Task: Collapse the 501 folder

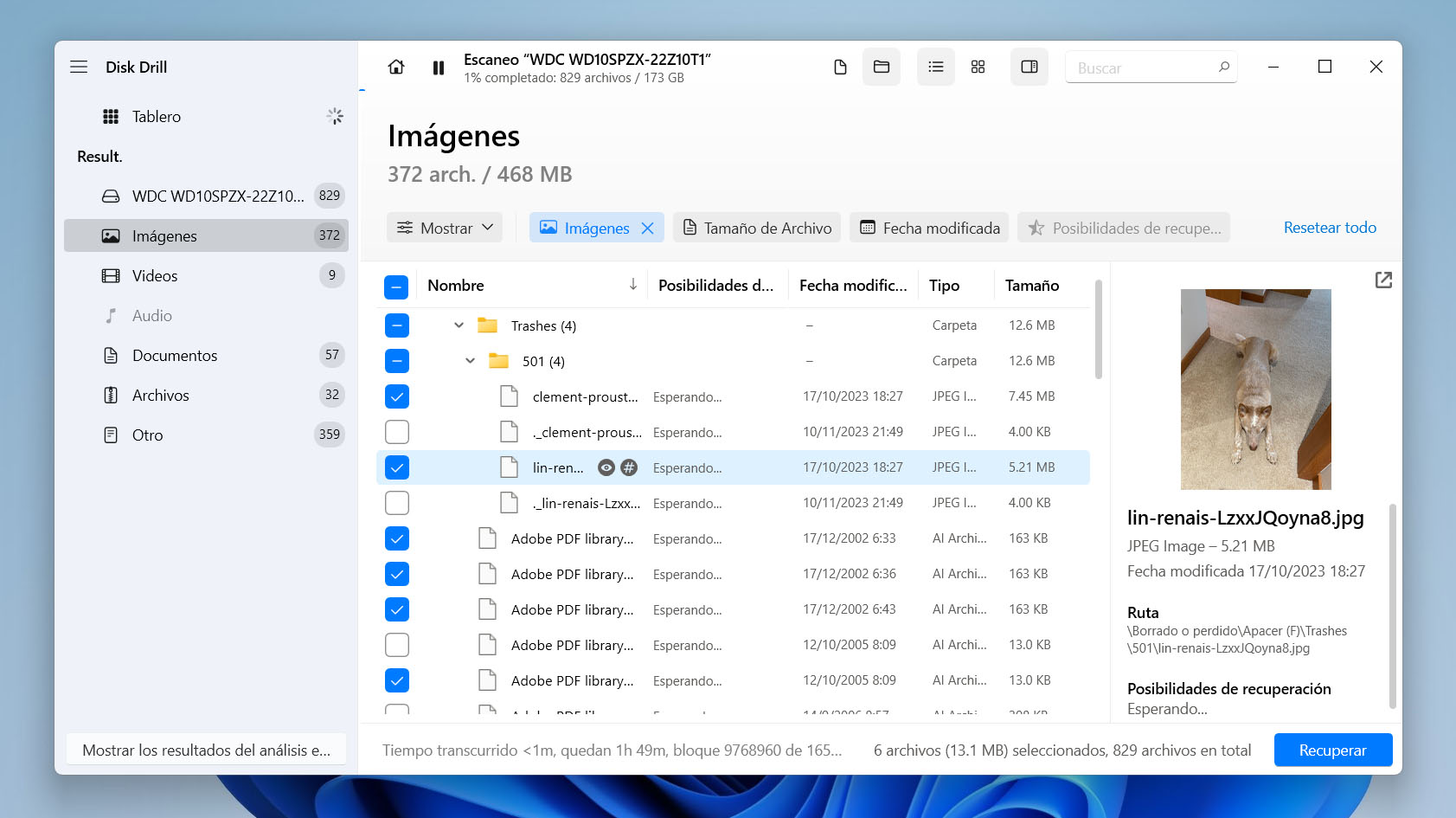Action: (x=471, y=361)
